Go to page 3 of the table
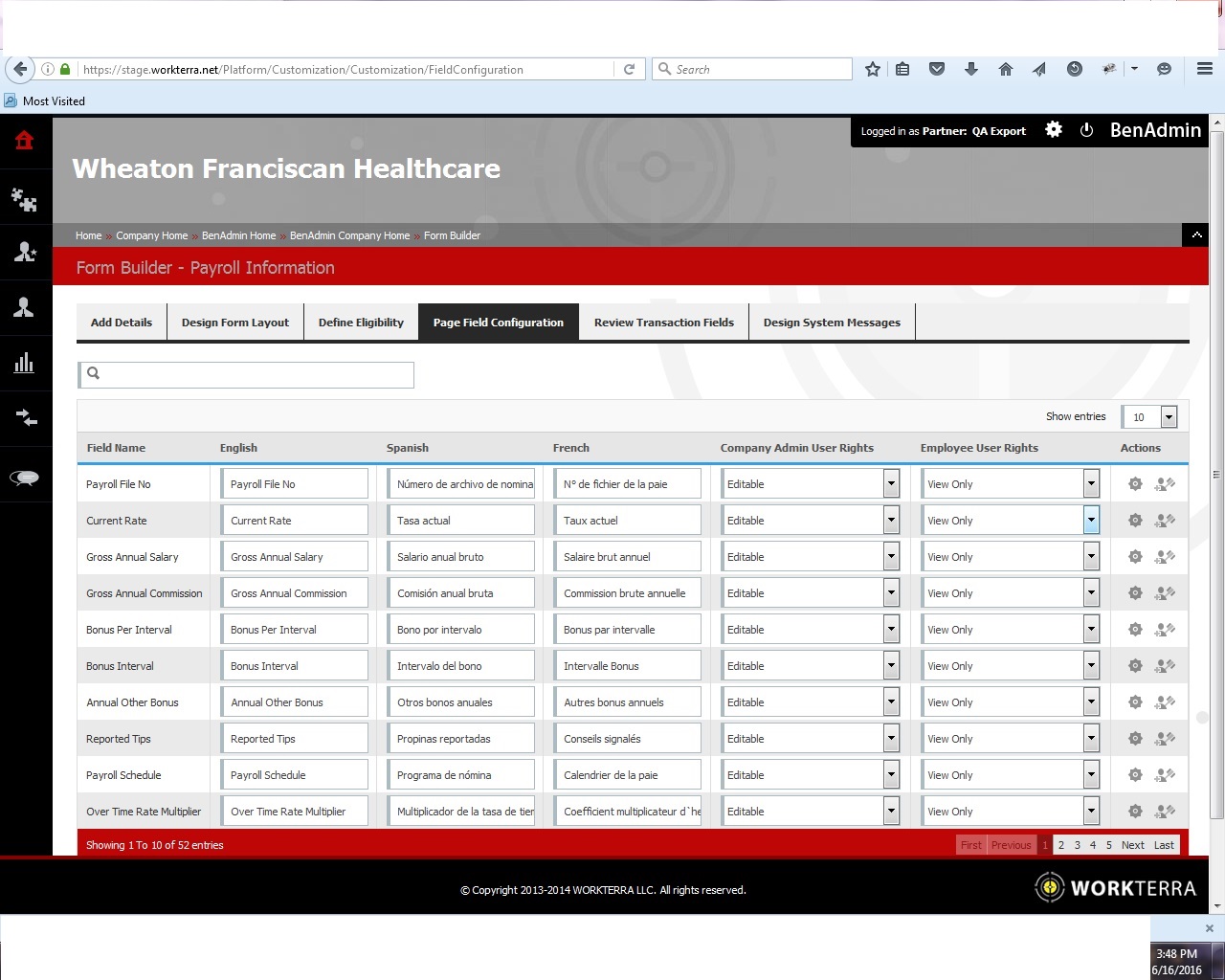Image resolution: width=1225 pixels, height=980 pixels. (x=1077, y=845)
